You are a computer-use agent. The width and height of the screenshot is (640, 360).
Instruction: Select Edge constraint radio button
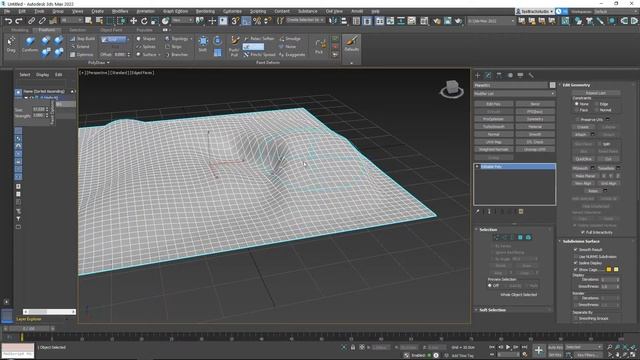coord(596,104)
